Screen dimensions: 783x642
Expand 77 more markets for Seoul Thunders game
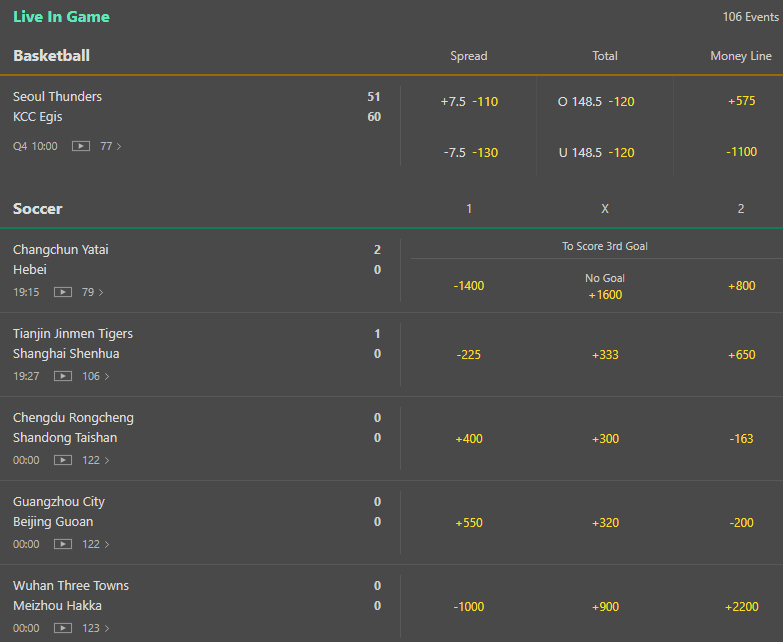pyautogui.click(x=111, y=146)
